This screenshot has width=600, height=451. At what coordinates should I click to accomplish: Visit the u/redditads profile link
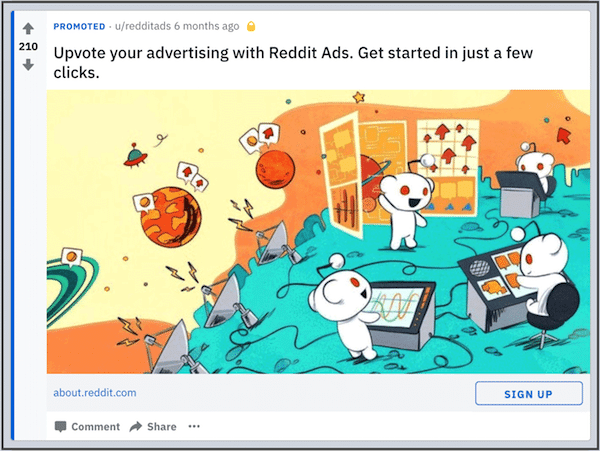[x=143, y=26]
